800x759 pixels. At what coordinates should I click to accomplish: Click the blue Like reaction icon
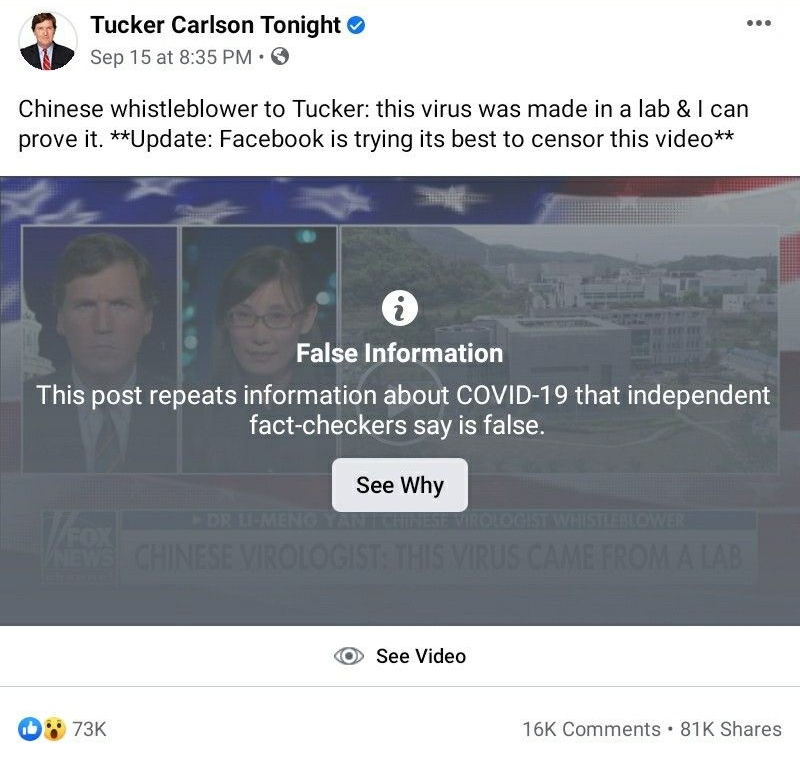30,729
